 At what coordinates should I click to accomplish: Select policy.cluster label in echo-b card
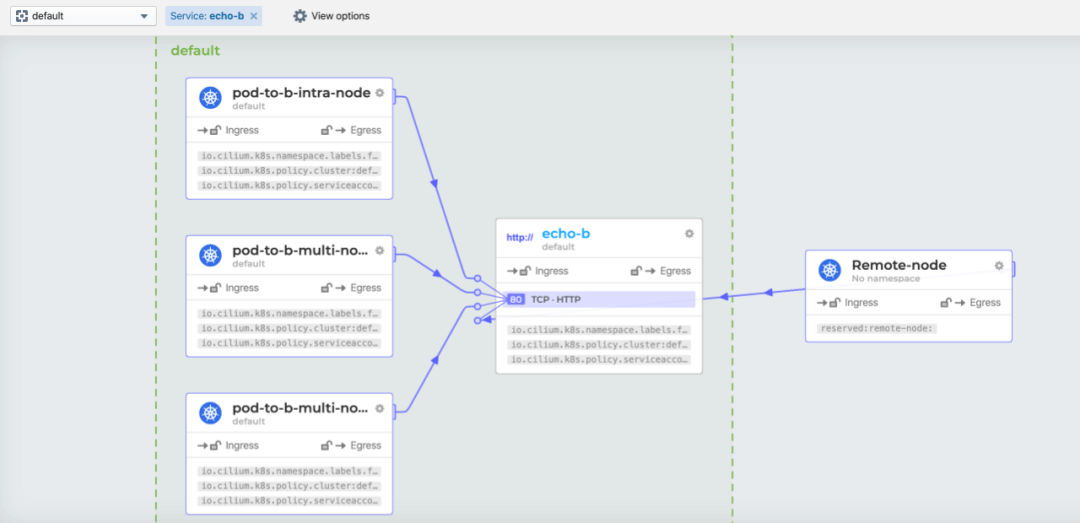(599, 345)
